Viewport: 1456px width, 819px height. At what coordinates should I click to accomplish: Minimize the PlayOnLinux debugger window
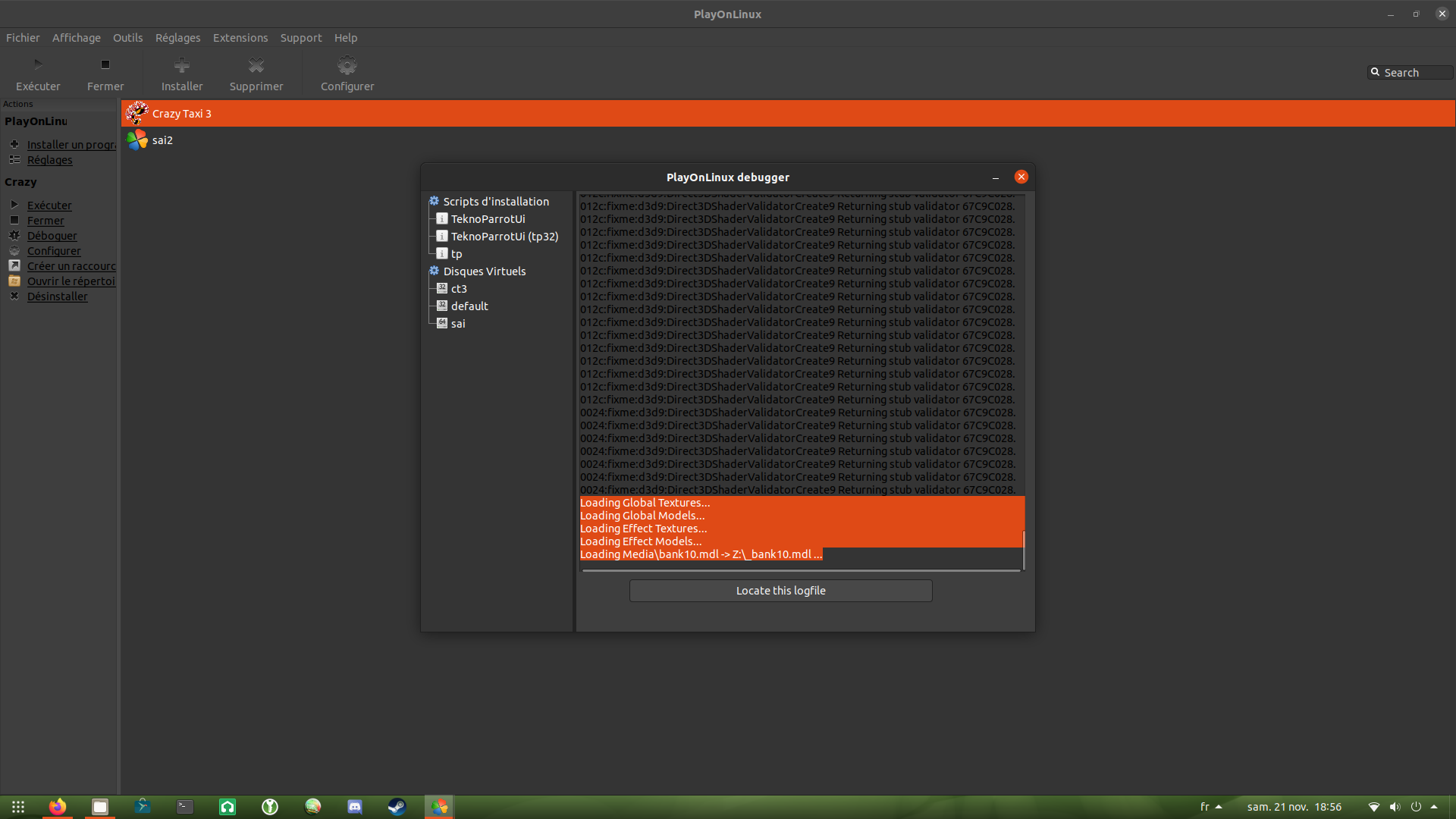[x=996, y=177]
